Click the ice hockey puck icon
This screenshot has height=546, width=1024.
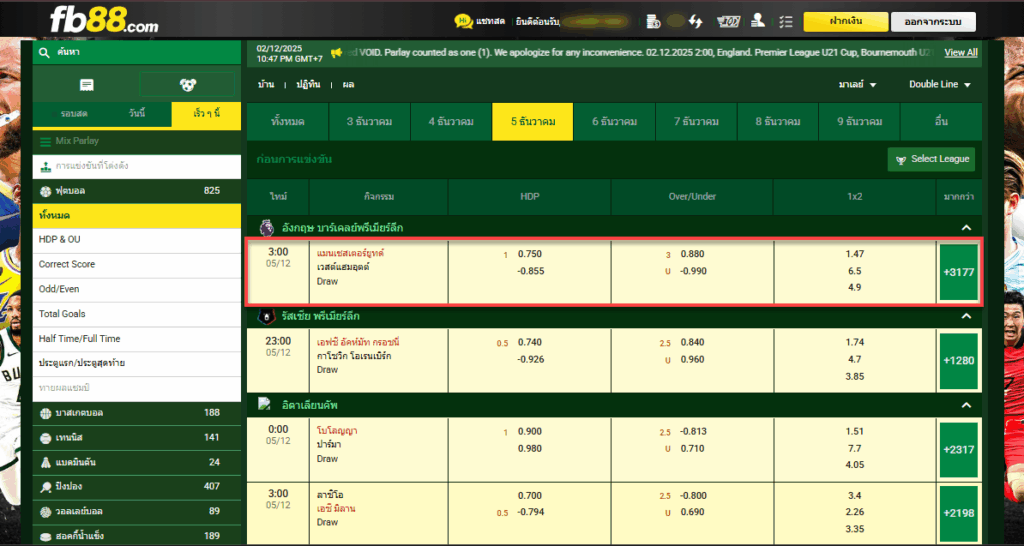click(45, 536)
